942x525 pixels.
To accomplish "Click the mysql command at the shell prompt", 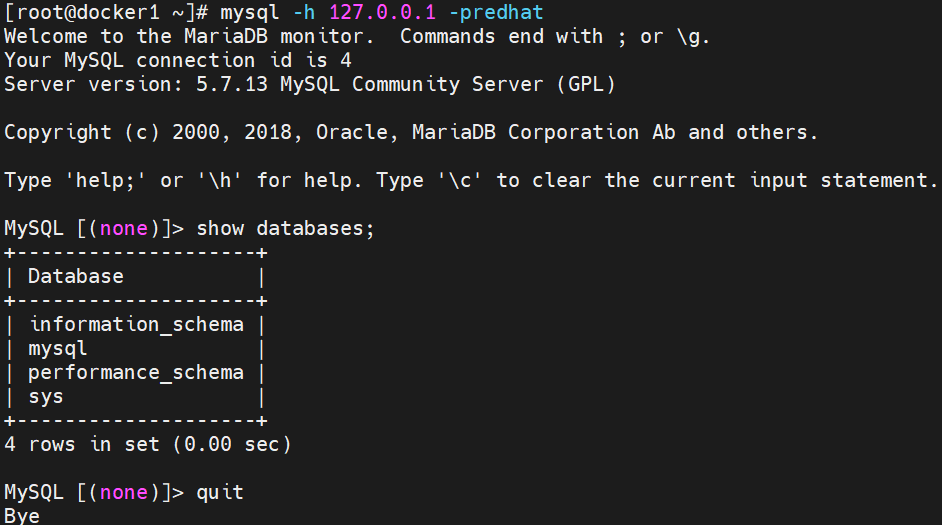I will (249, 13).
